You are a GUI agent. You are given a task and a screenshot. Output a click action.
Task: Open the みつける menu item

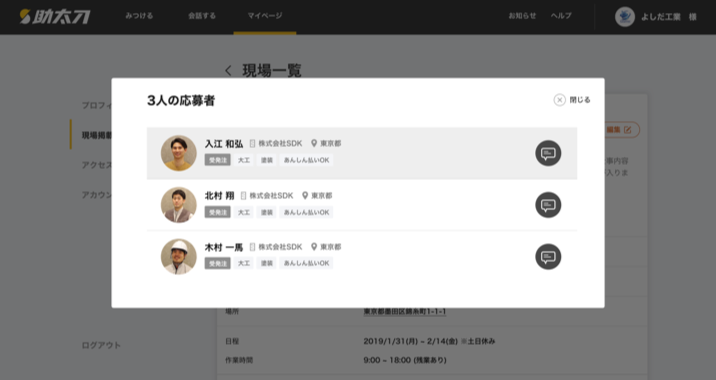tap(139, 16)
